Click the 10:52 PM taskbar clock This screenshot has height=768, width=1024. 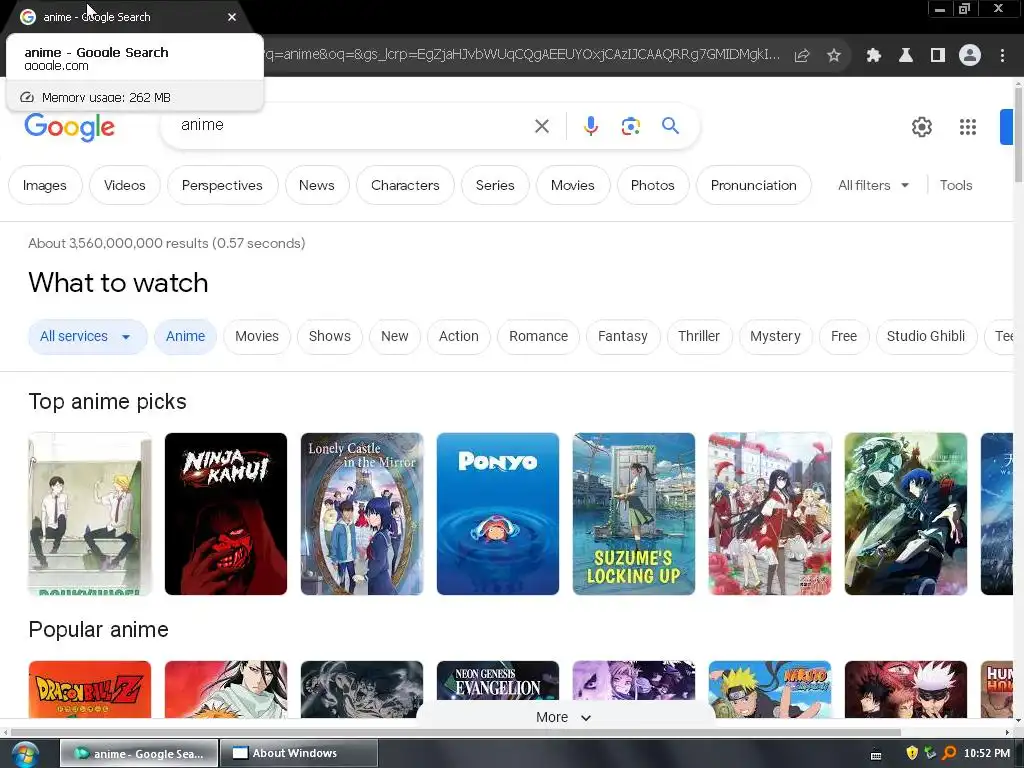tap(987, 754)
